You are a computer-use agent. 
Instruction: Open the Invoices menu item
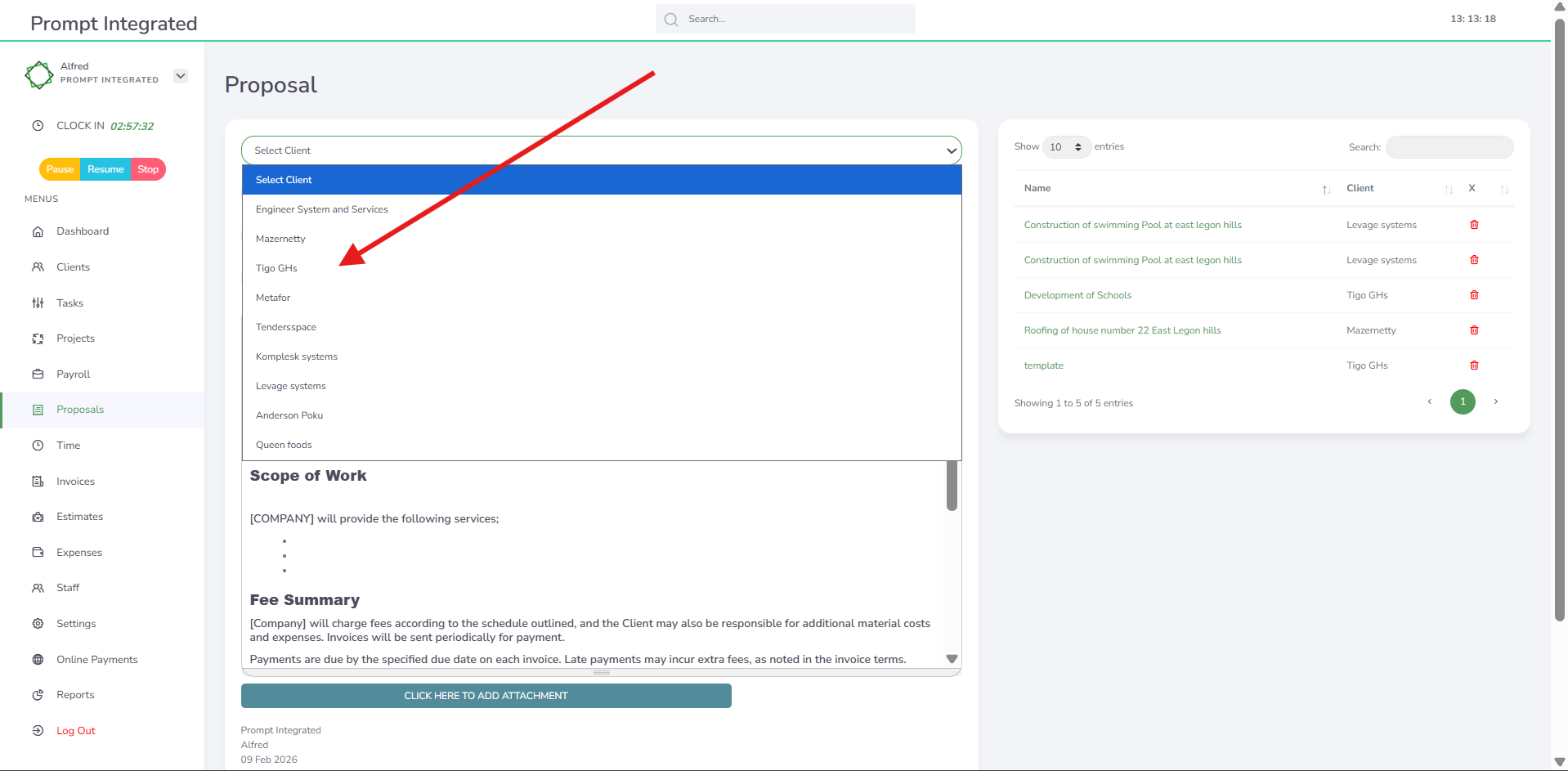(75, 482)
